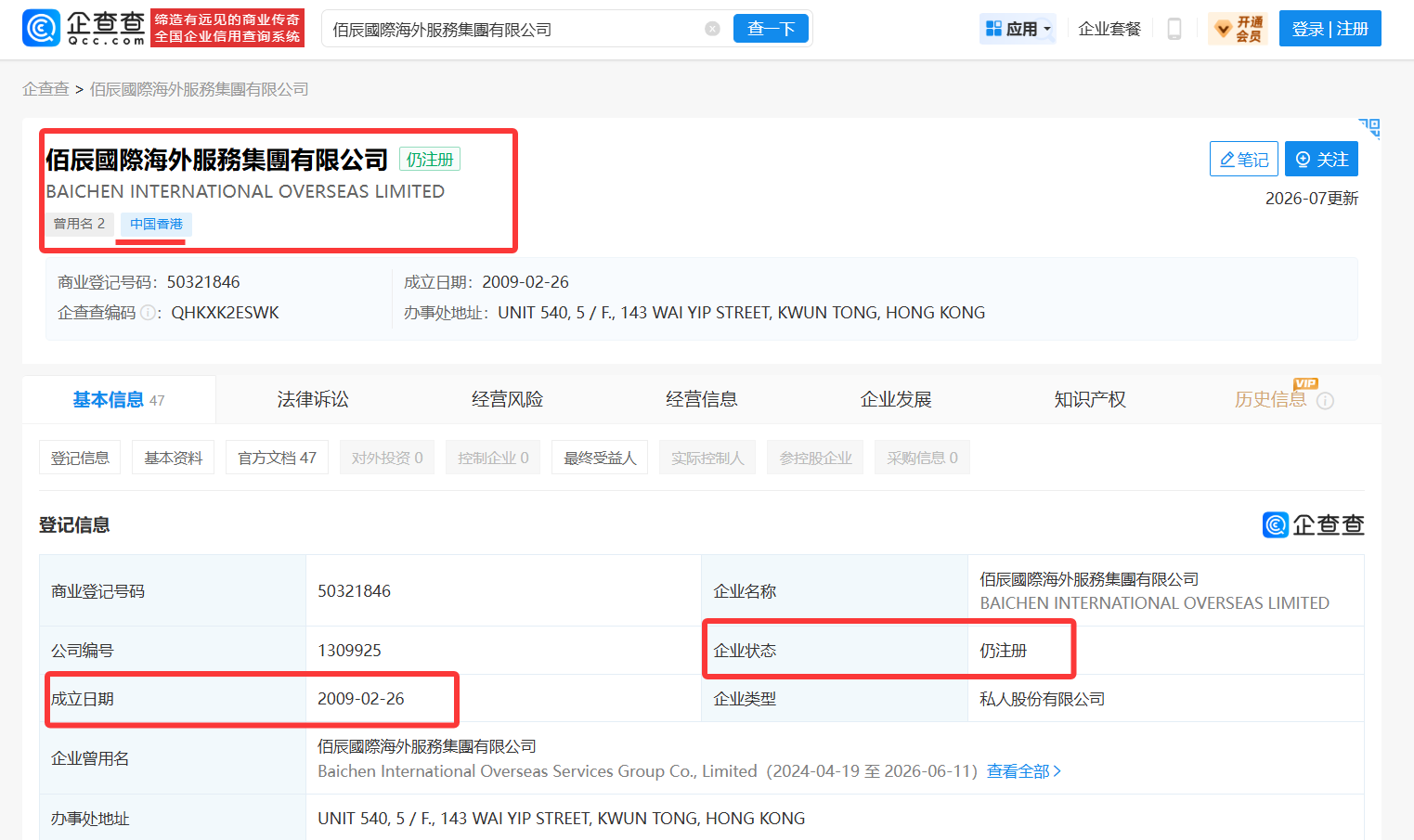Clear the search field with the X icon
This screenshot has width=1414, height=840.
(712, 29)
